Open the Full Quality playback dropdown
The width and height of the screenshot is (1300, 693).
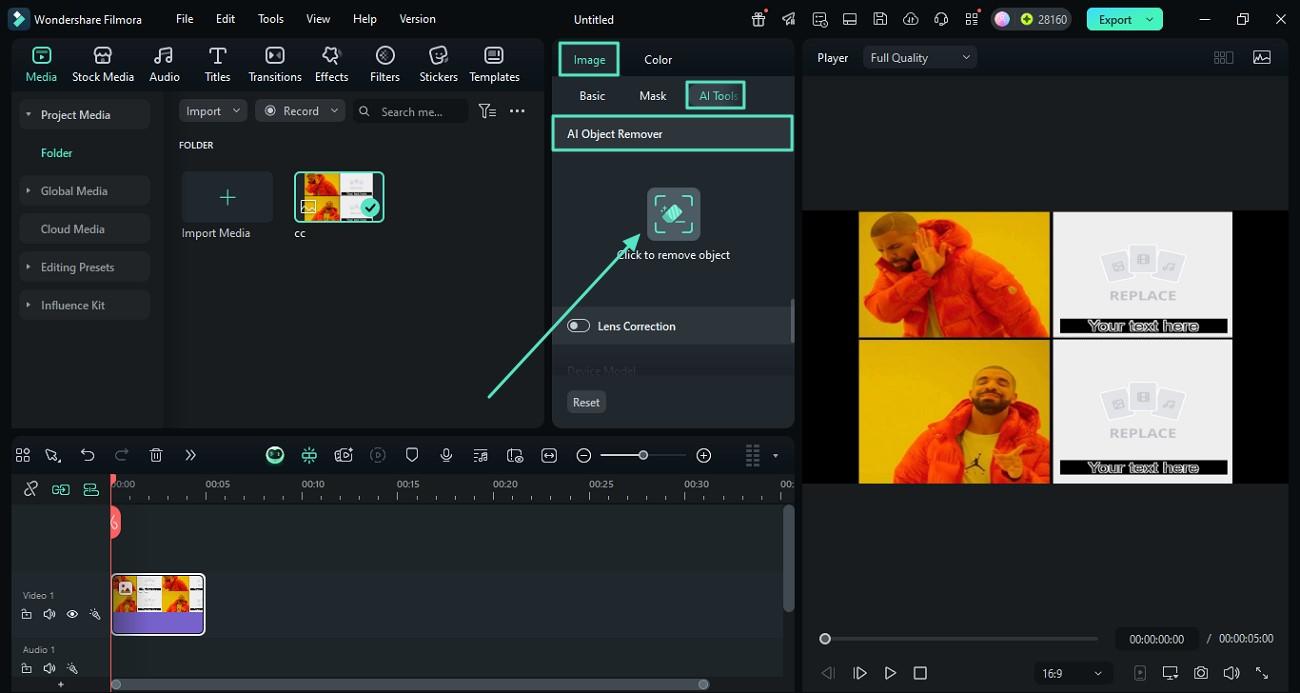[920, 57]
